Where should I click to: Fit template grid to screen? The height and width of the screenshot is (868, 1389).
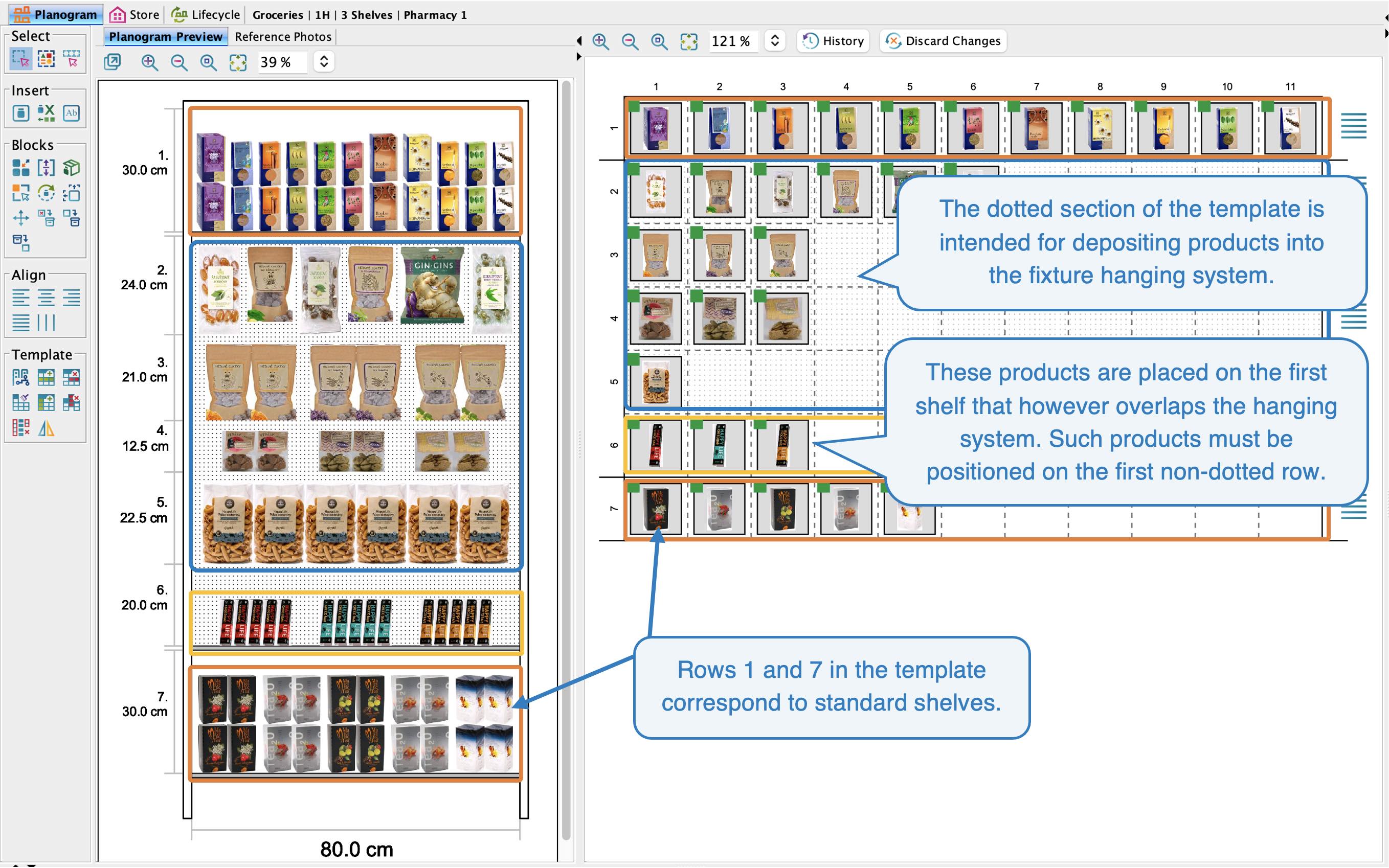click(x=688, y=41)
